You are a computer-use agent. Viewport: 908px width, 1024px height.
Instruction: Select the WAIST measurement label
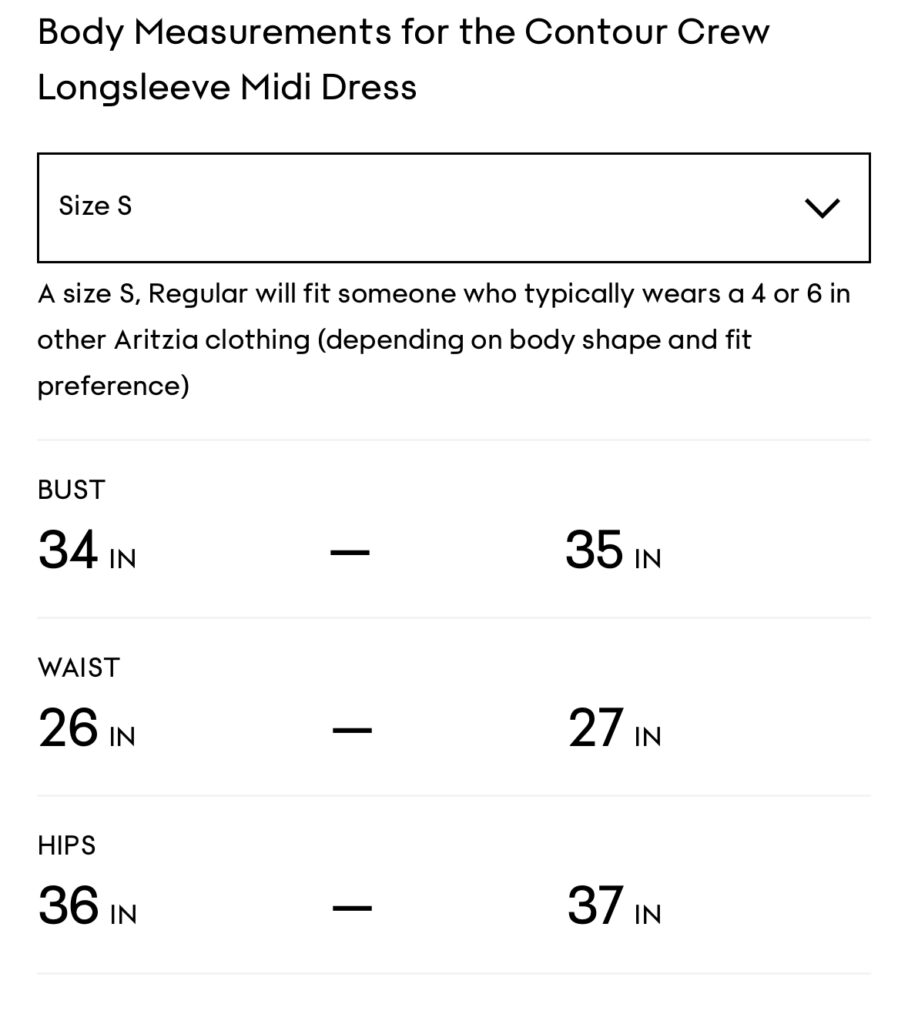[78, 668]
